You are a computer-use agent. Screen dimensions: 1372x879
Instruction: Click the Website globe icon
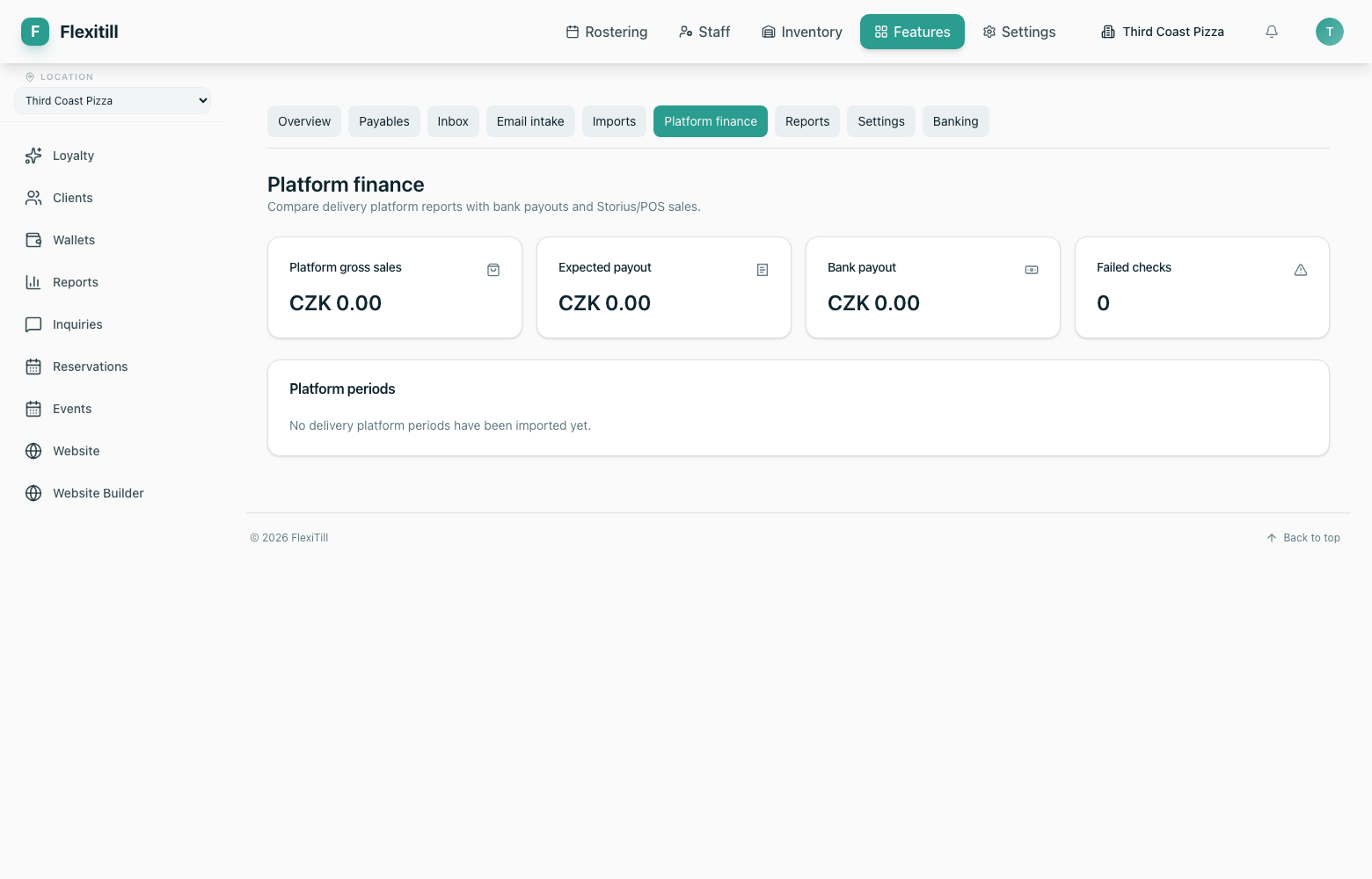(x=33, y=451)
